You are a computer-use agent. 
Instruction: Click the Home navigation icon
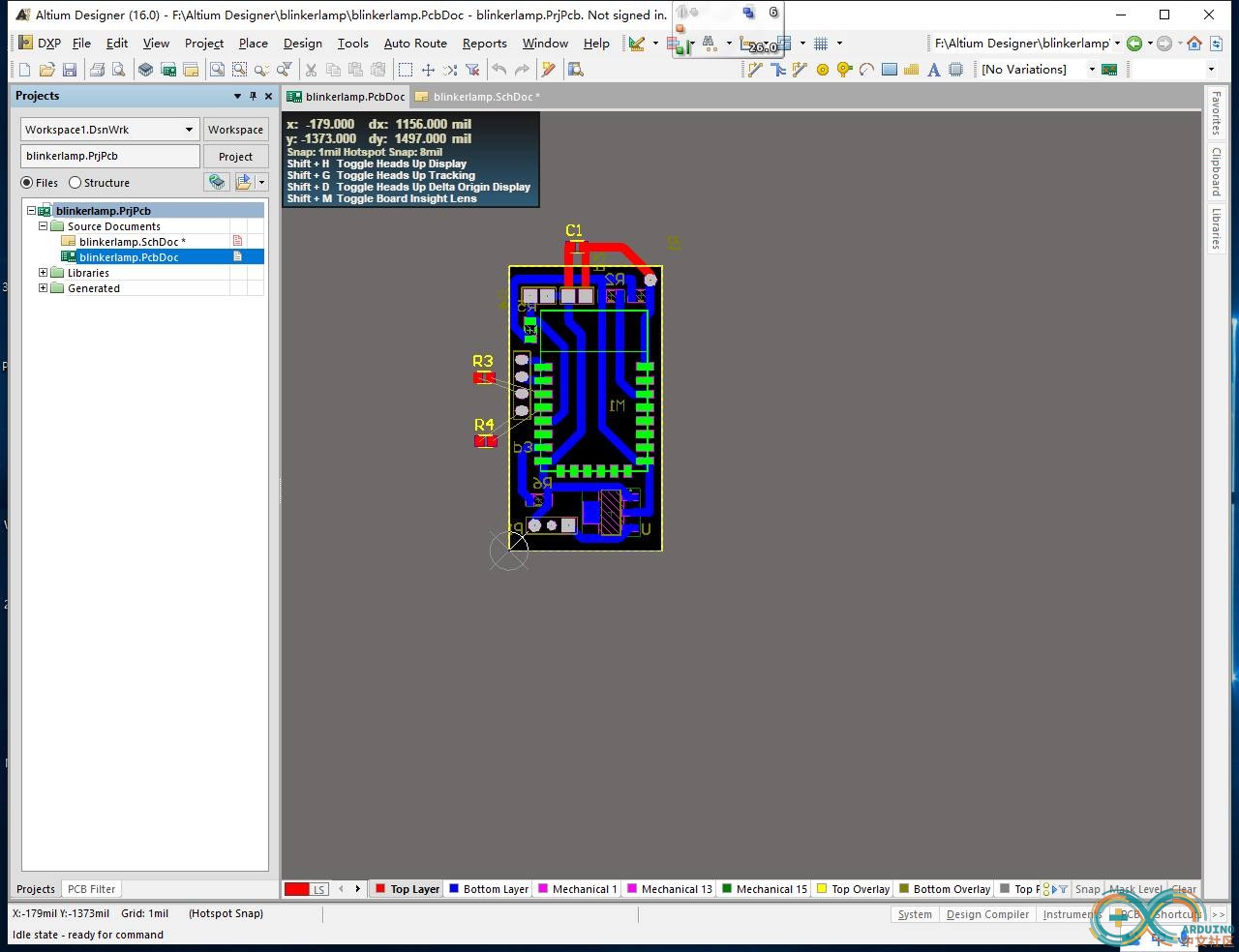click(x=1194, y=44)
